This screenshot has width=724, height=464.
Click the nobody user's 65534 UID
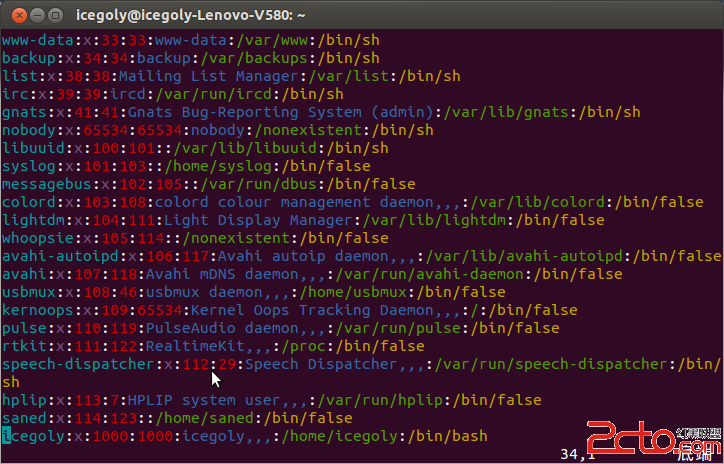click(105, 130)
